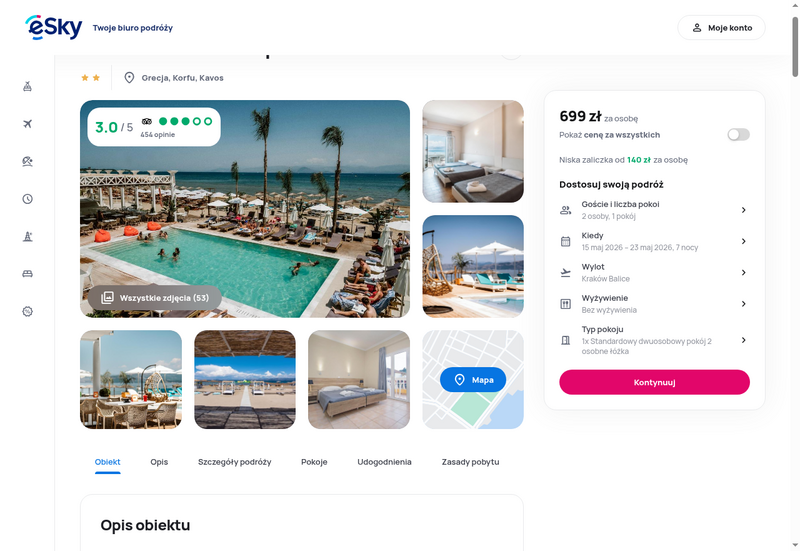Expand the Typ pokoju room option
The image size is (800, 551).
pyautogui.click(x=654, y=340)
